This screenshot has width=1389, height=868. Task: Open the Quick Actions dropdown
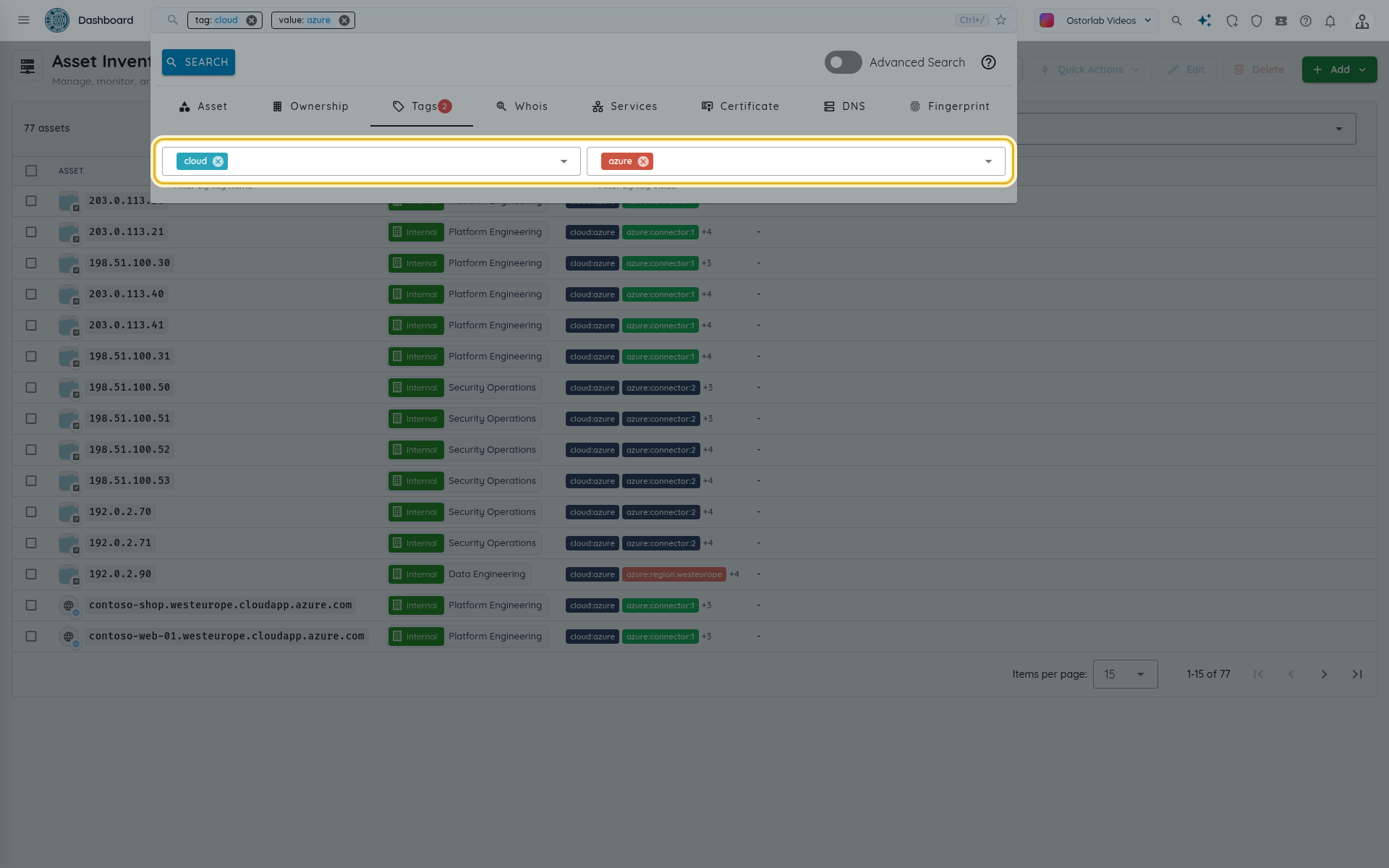pyautogui.click(x=1090, y=69)
